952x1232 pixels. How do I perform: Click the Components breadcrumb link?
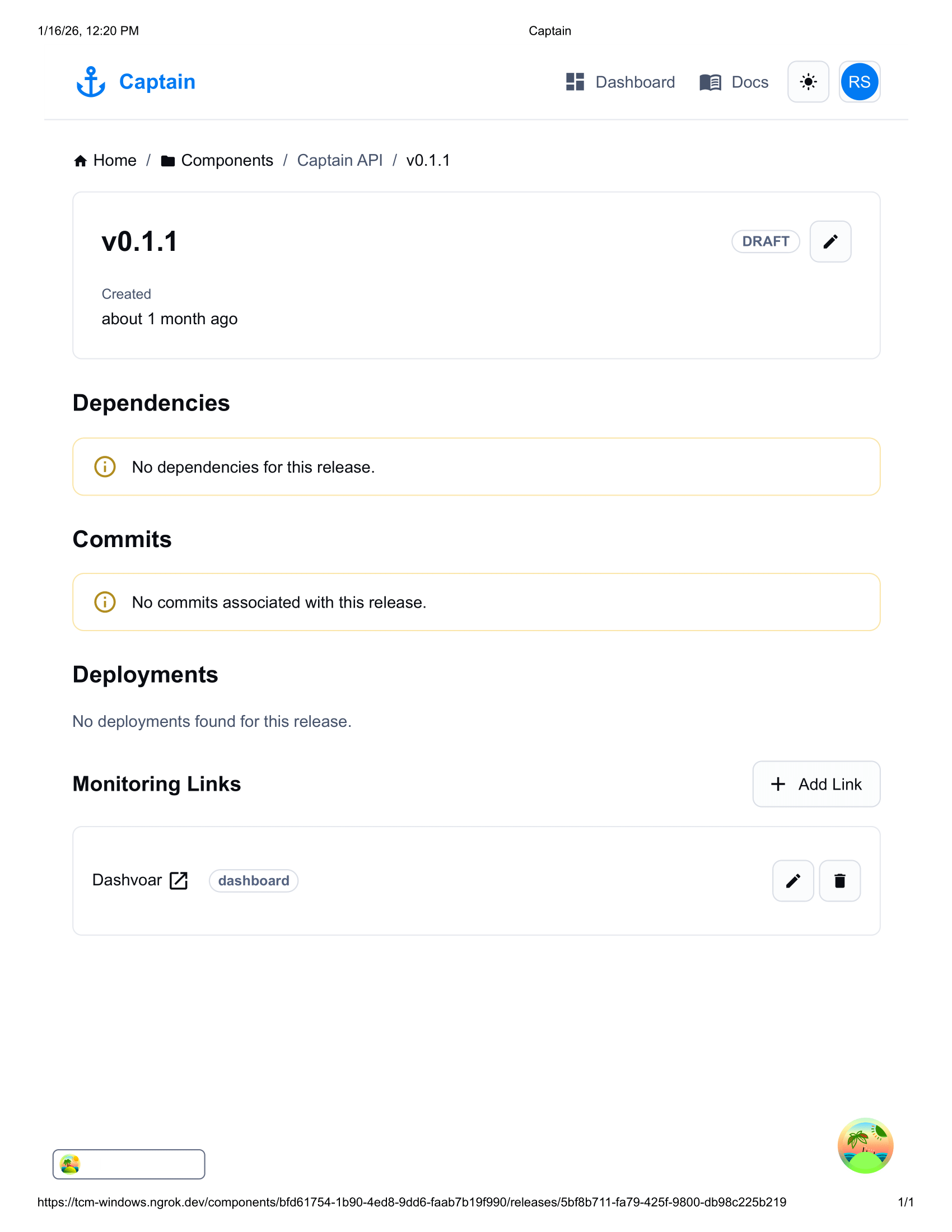[227, 161]
